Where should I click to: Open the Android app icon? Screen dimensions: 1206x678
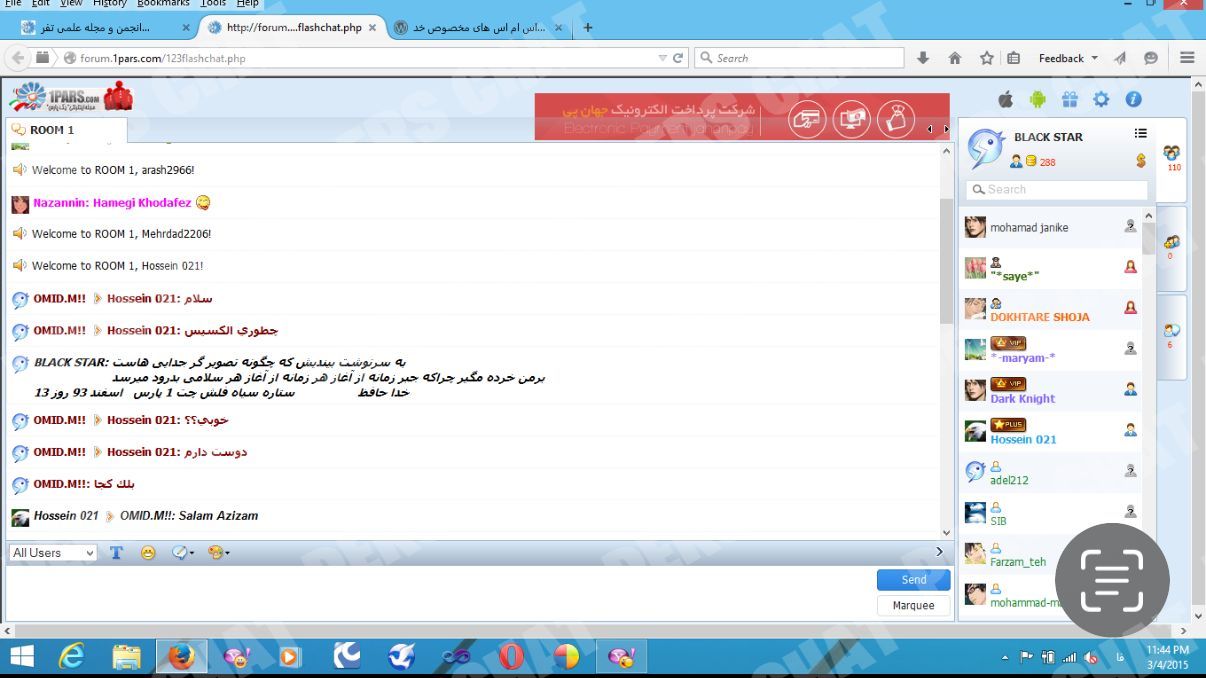1038,99
